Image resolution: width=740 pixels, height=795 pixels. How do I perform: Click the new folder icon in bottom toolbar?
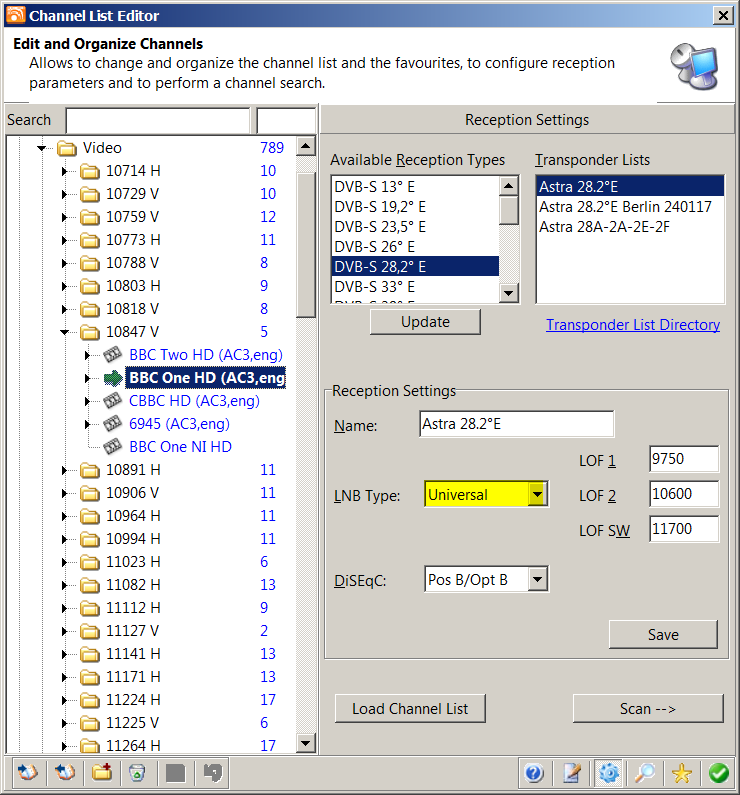(x=101, y=773)
